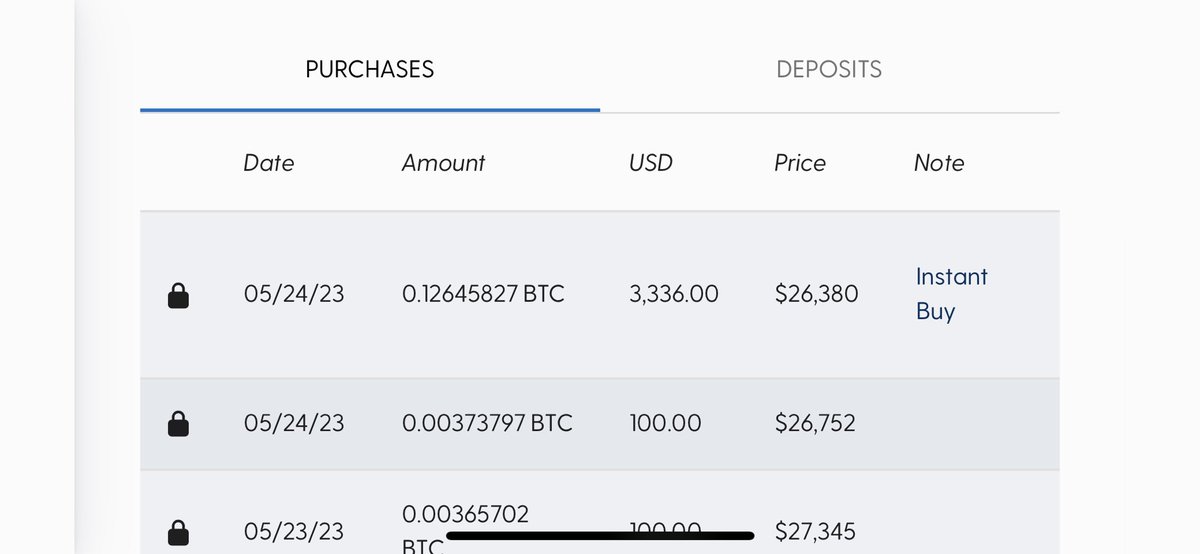
Task: Select date of the $26,752 purchase
Action: click(x=294, y=423)
